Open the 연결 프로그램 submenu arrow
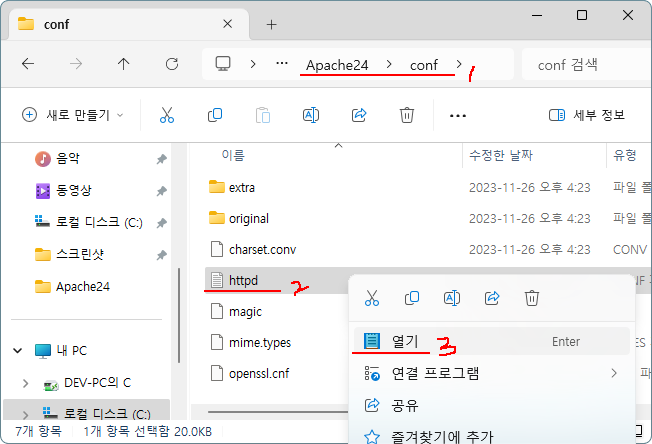This screenshot has height=444, width=652. [x=614, y=373]
